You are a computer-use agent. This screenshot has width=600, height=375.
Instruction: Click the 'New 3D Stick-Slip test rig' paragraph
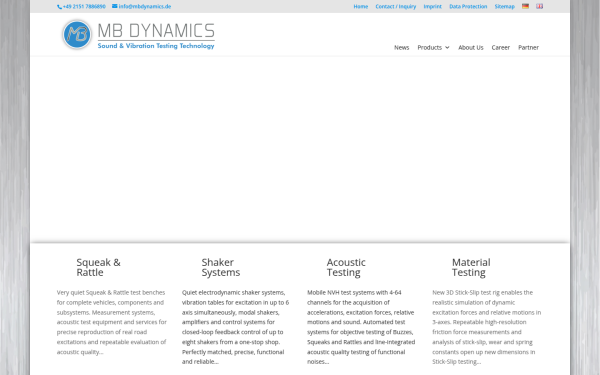click(487, 327)
